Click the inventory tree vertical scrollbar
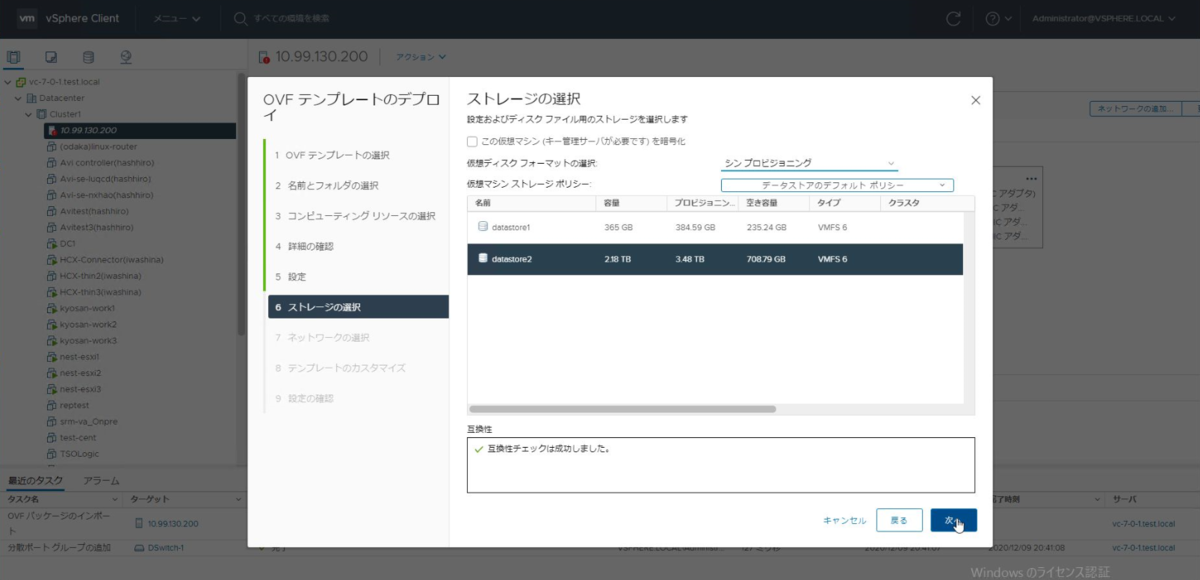 240,203
